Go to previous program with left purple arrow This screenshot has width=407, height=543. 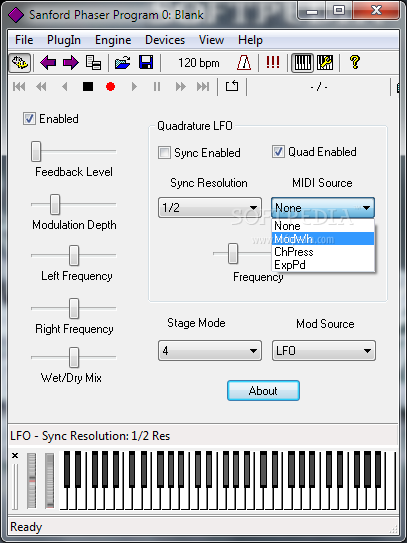[48, 63]
